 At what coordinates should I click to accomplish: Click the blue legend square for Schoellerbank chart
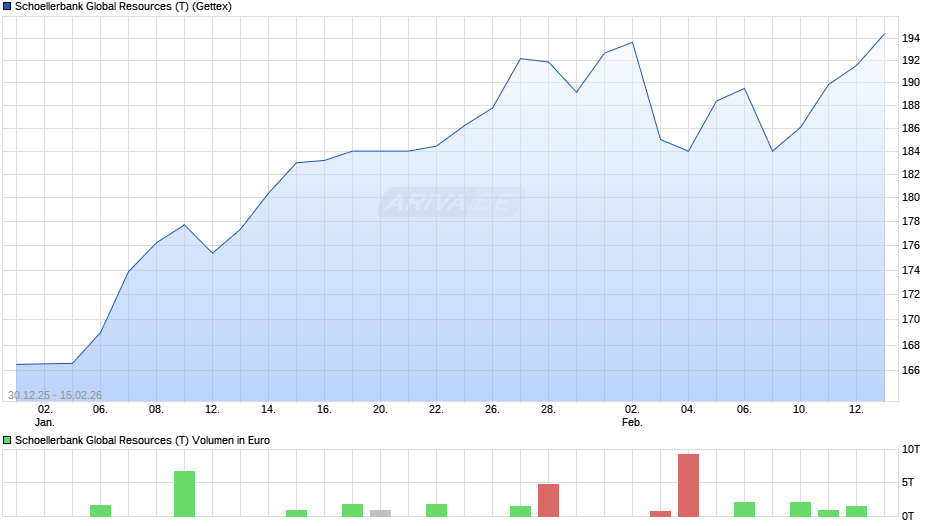click(7, 7)
